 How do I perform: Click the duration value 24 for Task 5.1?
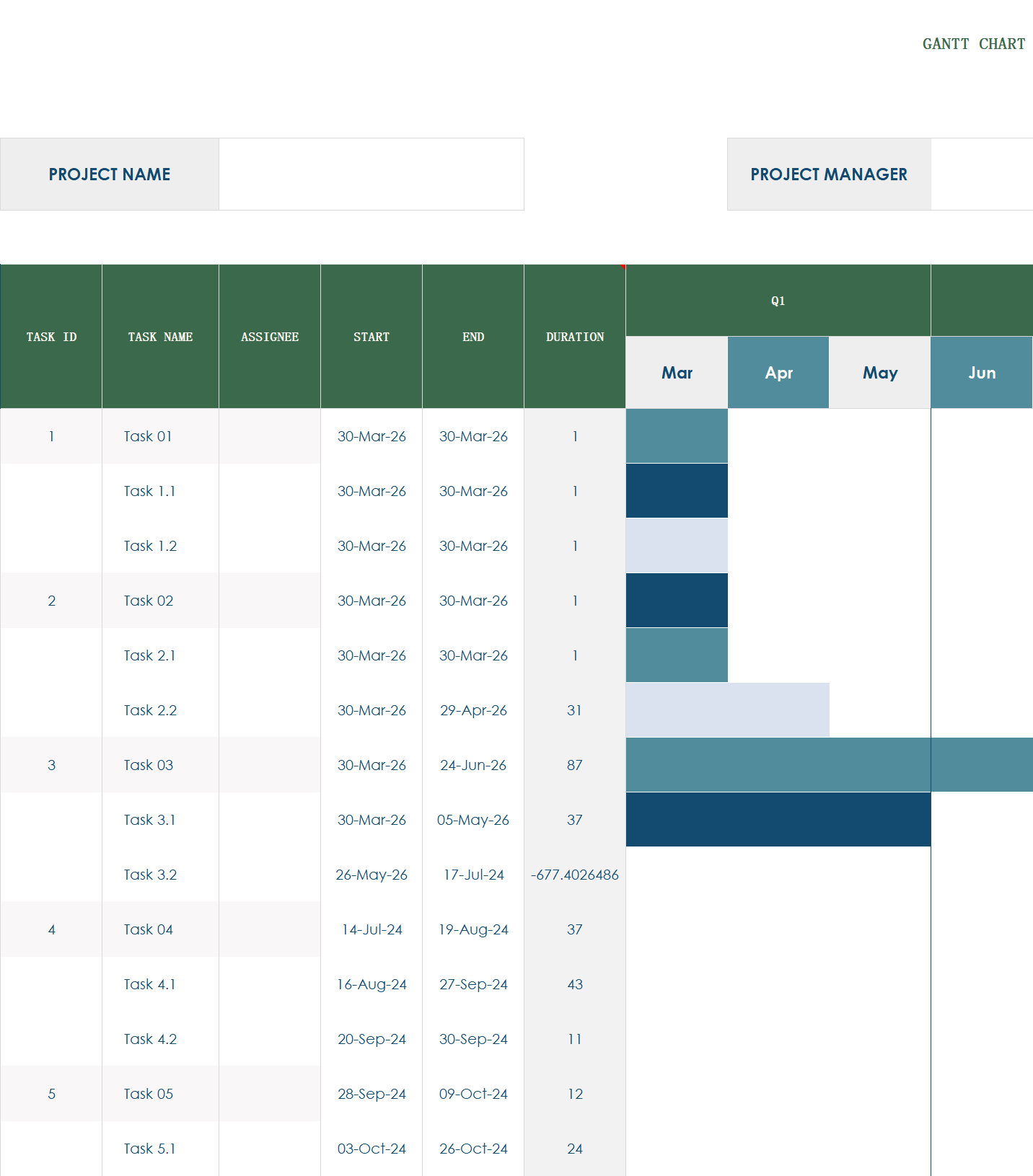(575, 1149)
